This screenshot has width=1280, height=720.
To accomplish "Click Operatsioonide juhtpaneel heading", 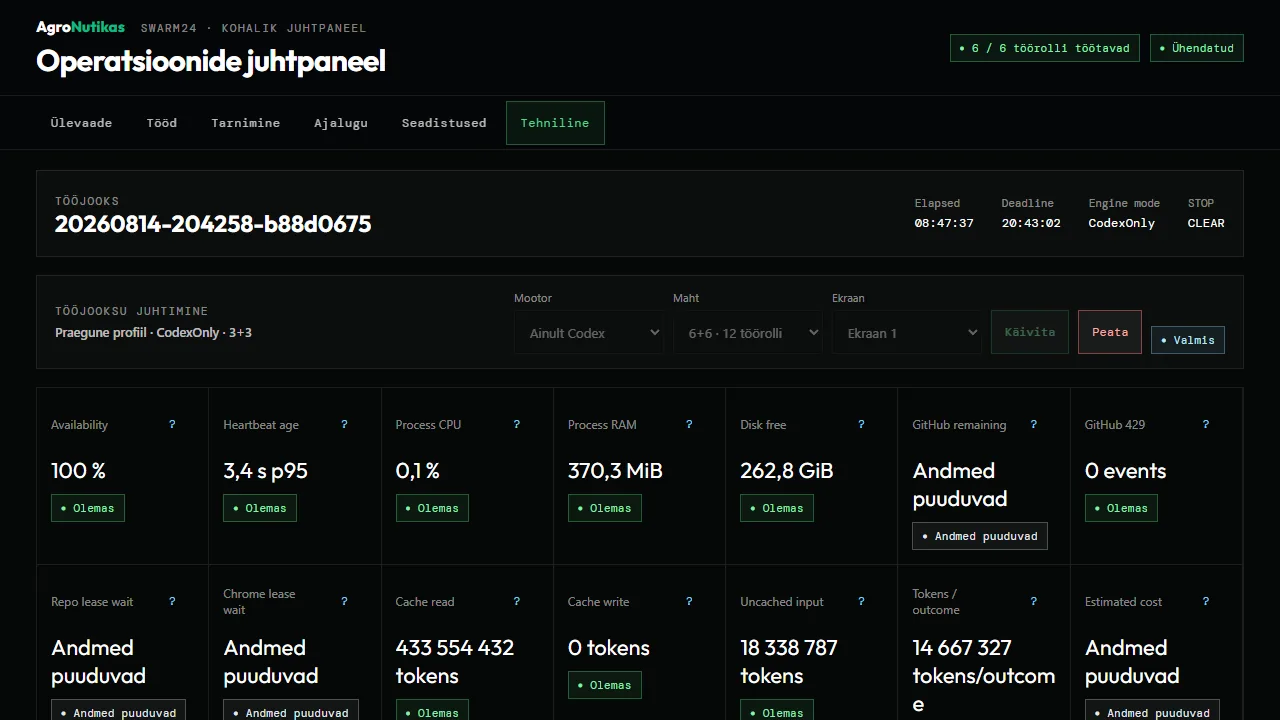I will click(211, 61).
